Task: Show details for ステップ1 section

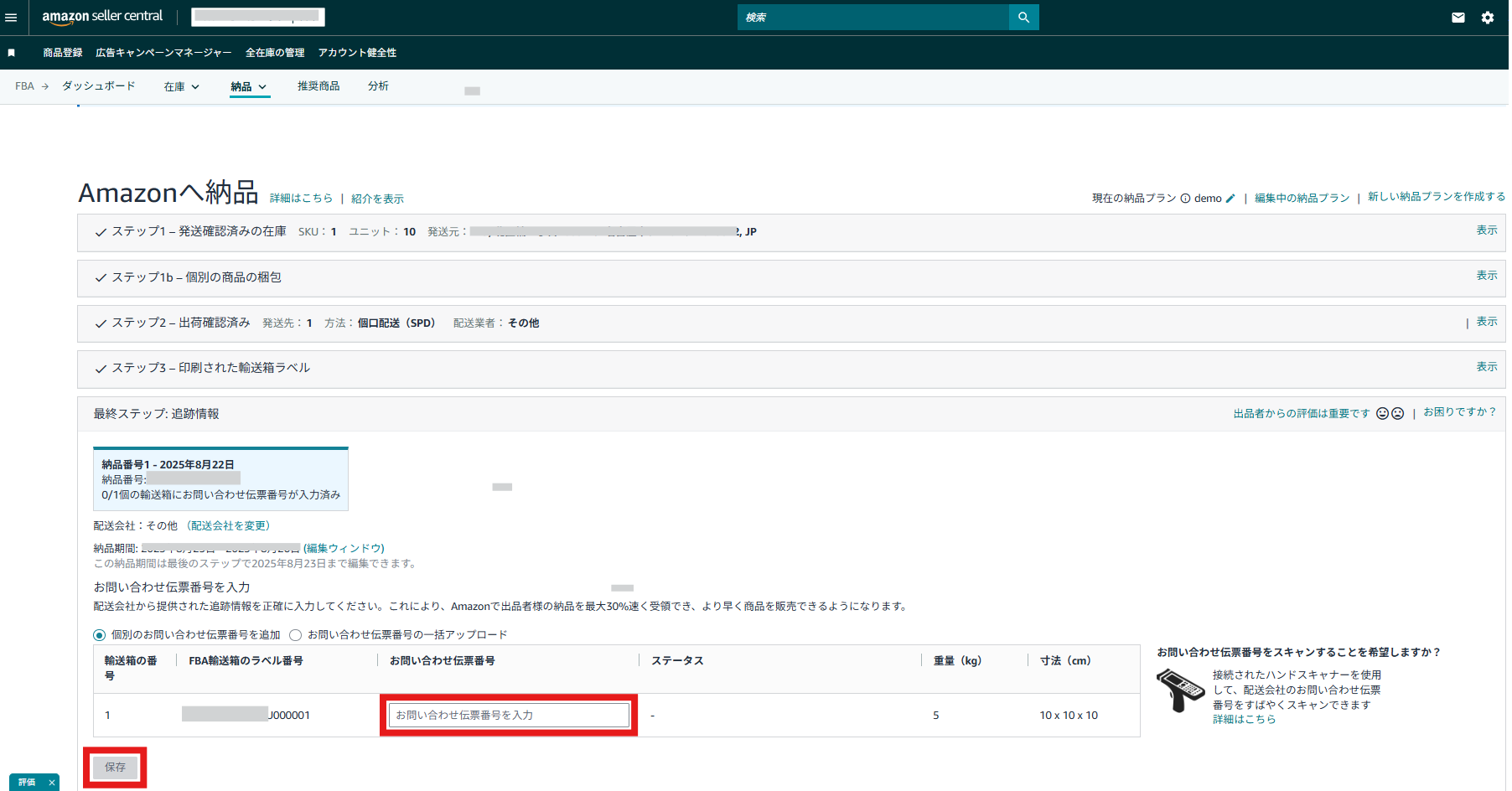Action: (1486, 230)
